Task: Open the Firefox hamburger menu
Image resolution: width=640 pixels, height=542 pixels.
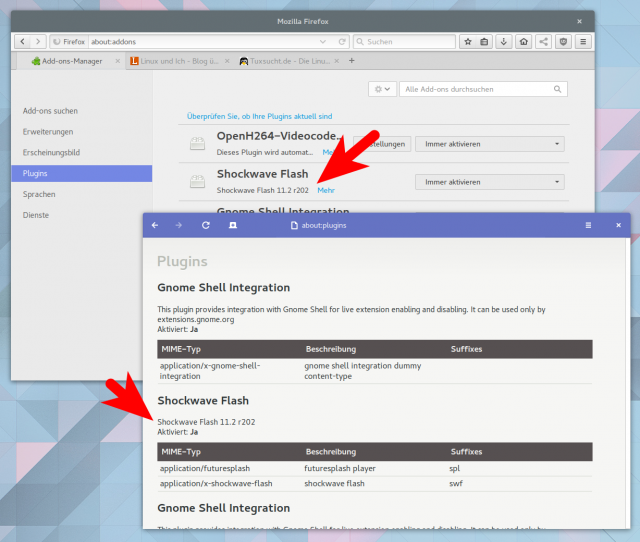Action: pos(583,42)
